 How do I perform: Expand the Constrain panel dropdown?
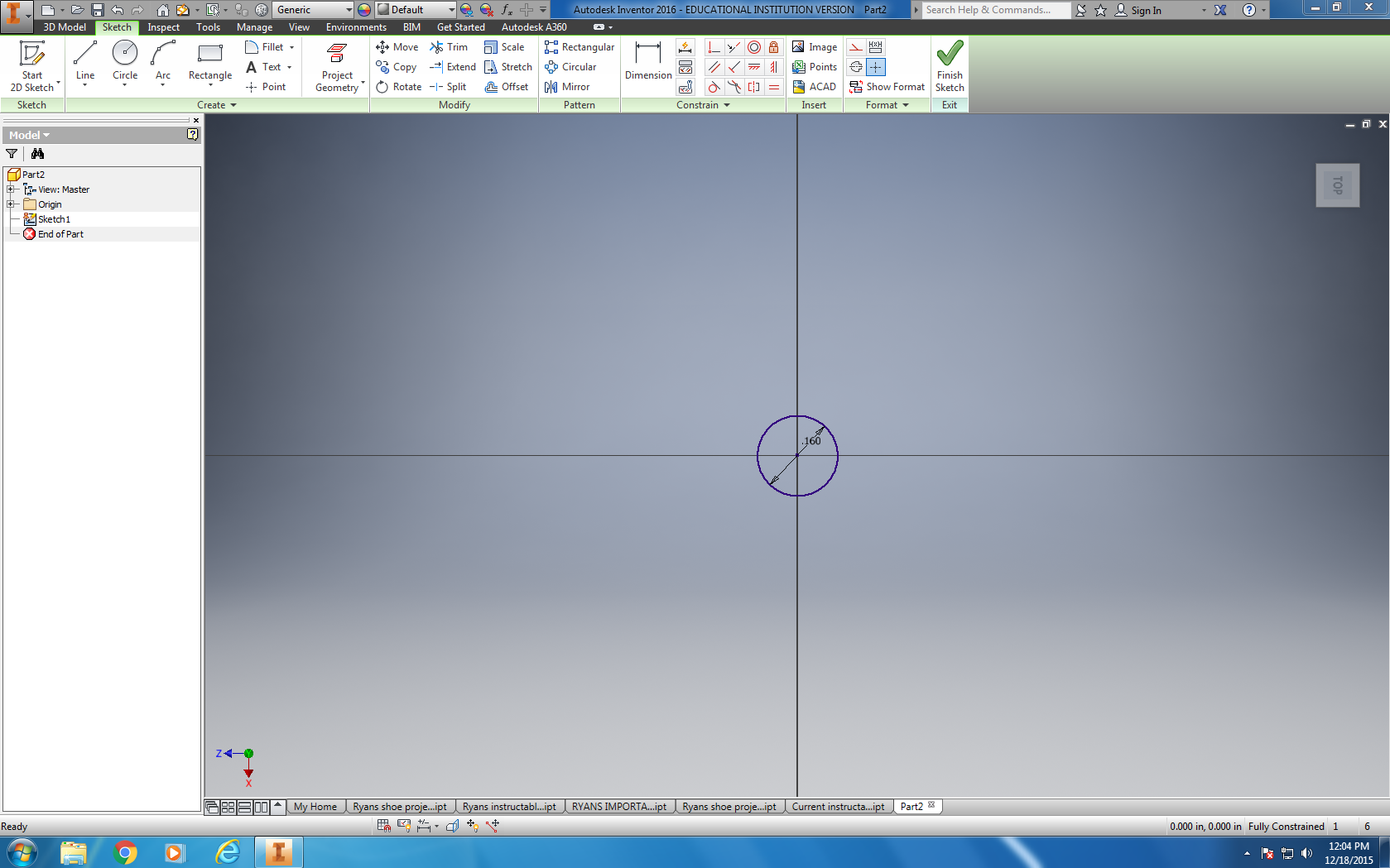(x=703, y=105)
